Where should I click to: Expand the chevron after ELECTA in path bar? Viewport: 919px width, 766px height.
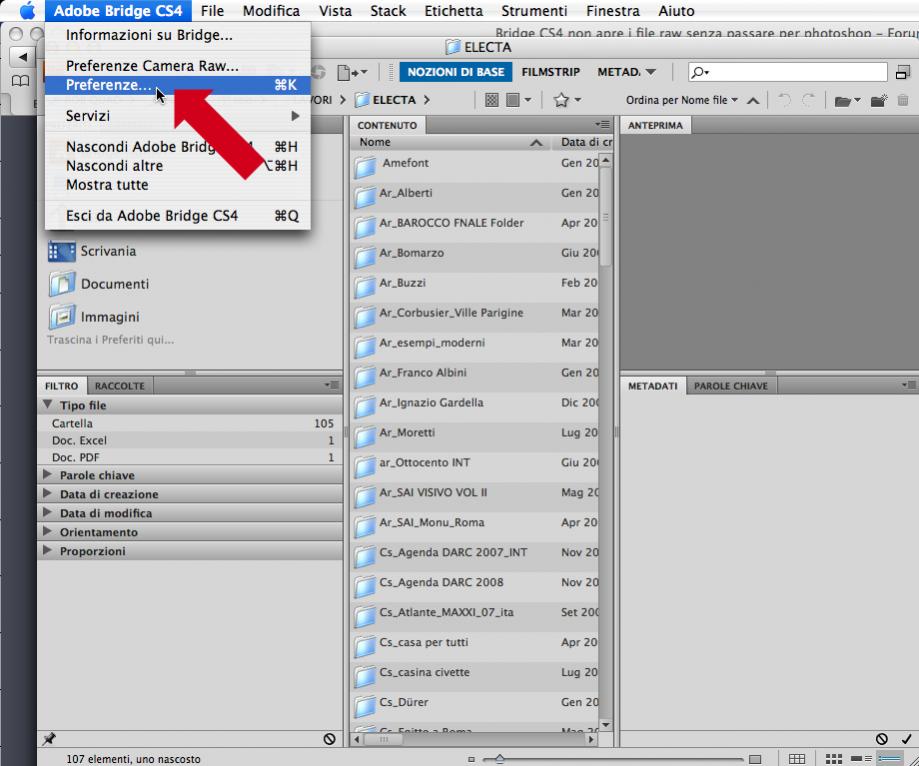427,100
